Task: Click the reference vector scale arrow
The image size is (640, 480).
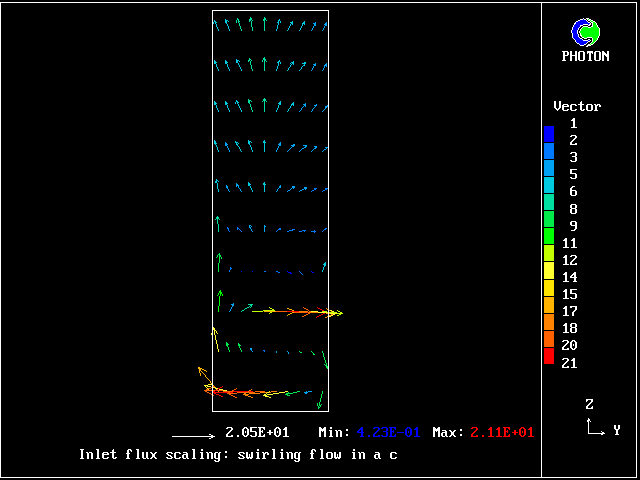Action: coord(194,436)
